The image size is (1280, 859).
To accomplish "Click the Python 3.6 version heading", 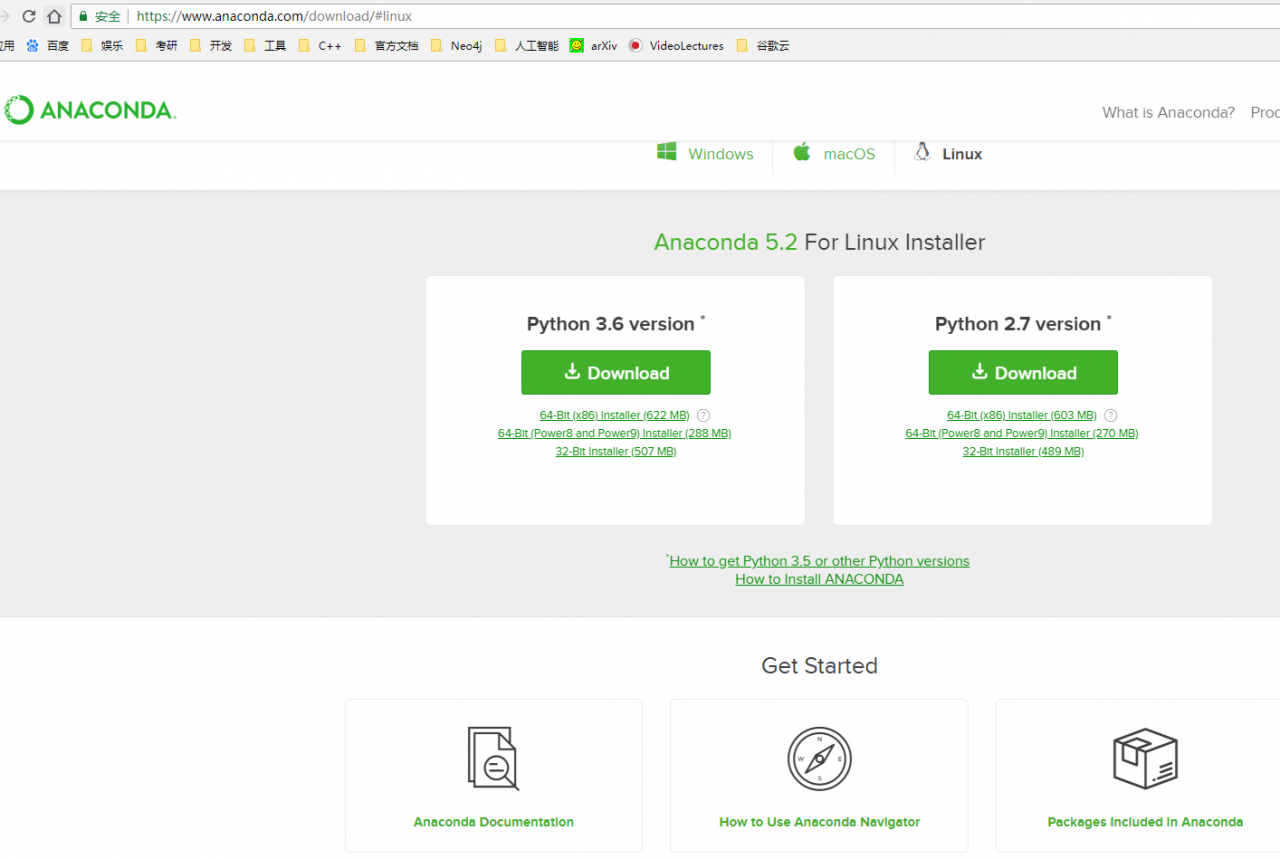I will [616, 324].
